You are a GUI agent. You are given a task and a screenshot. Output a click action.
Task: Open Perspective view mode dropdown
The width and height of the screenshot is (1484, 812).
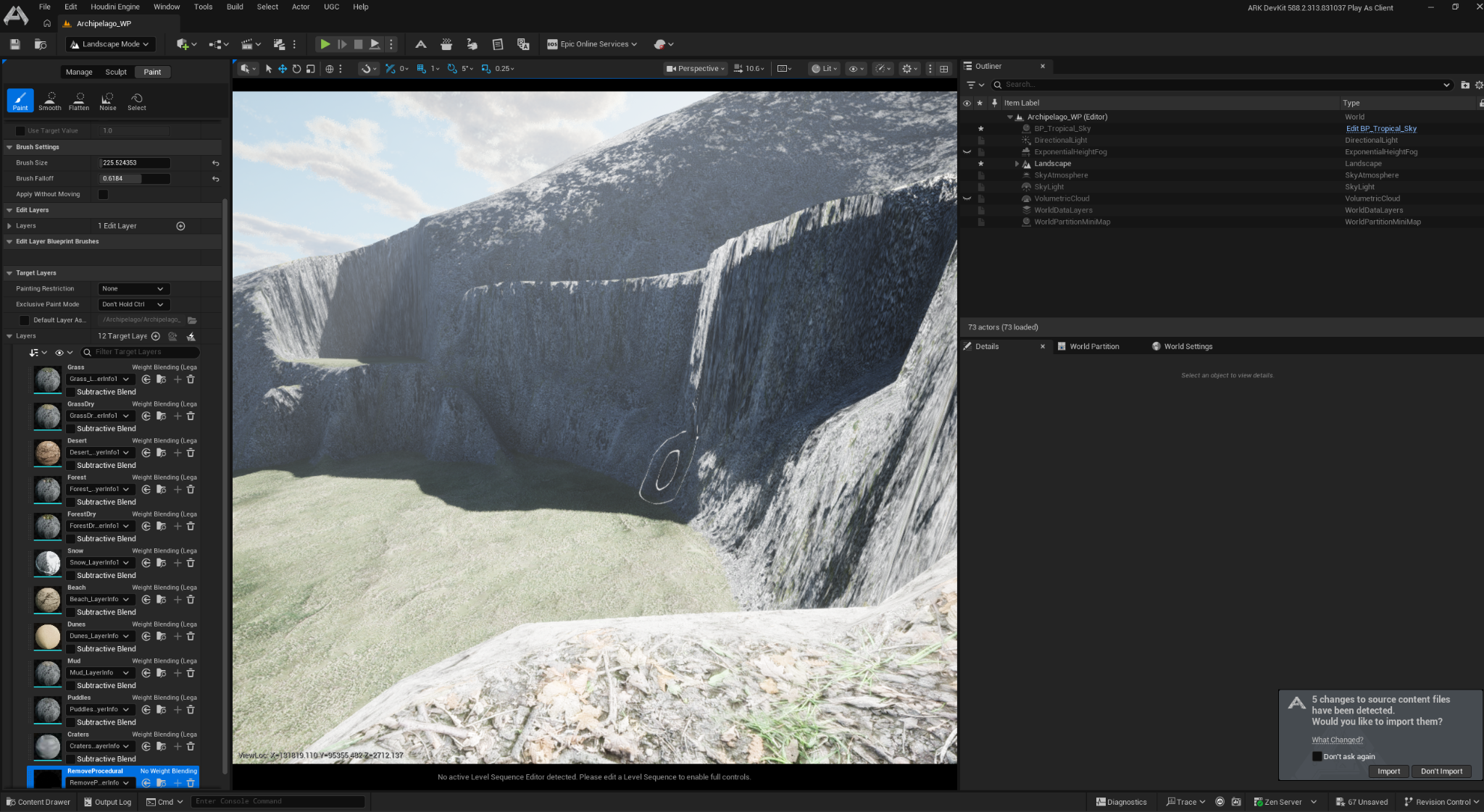tap(696, 69)
